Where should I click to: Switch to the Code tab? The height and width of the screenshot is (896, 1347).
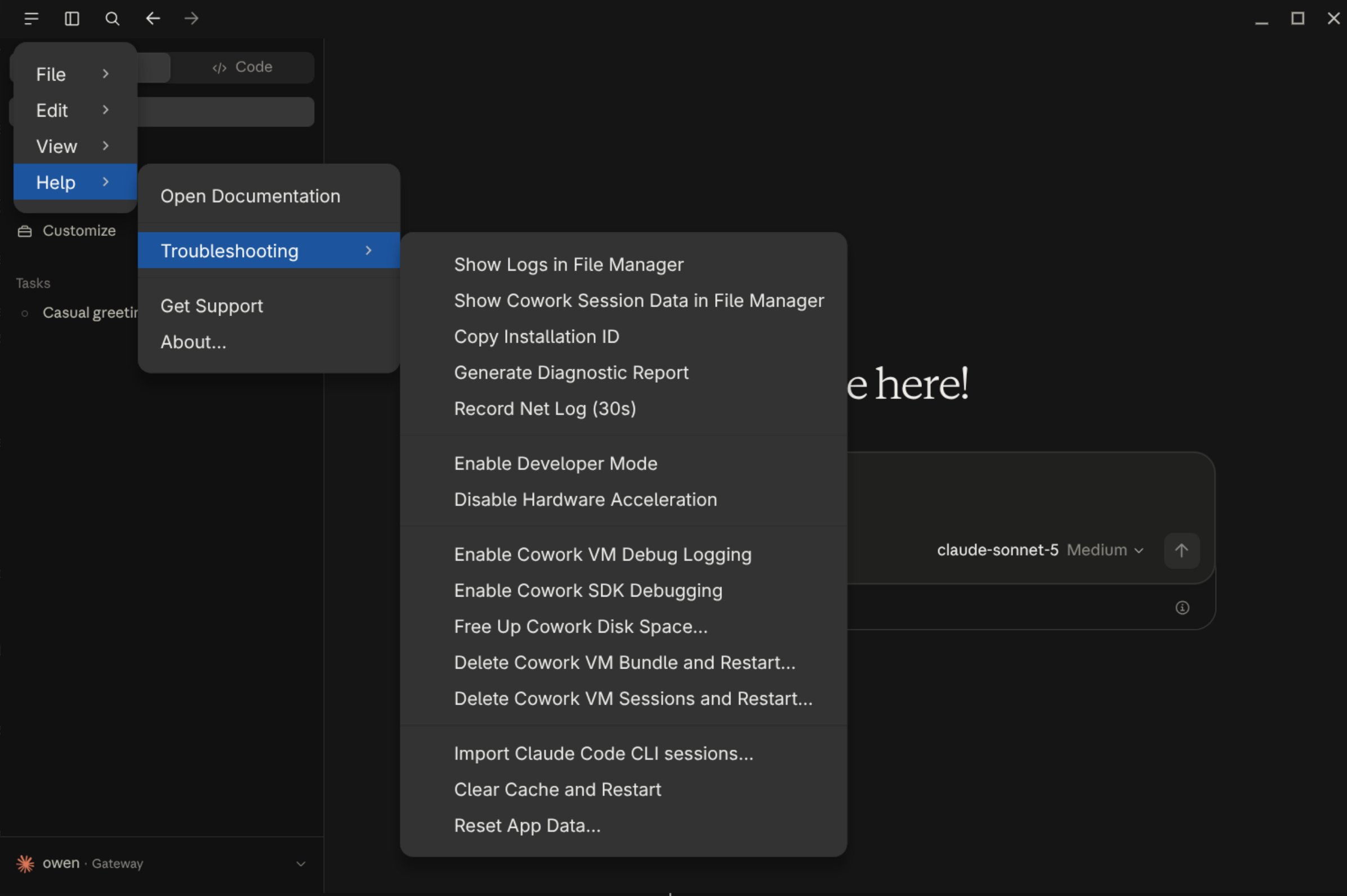click(x=242, y=68)
